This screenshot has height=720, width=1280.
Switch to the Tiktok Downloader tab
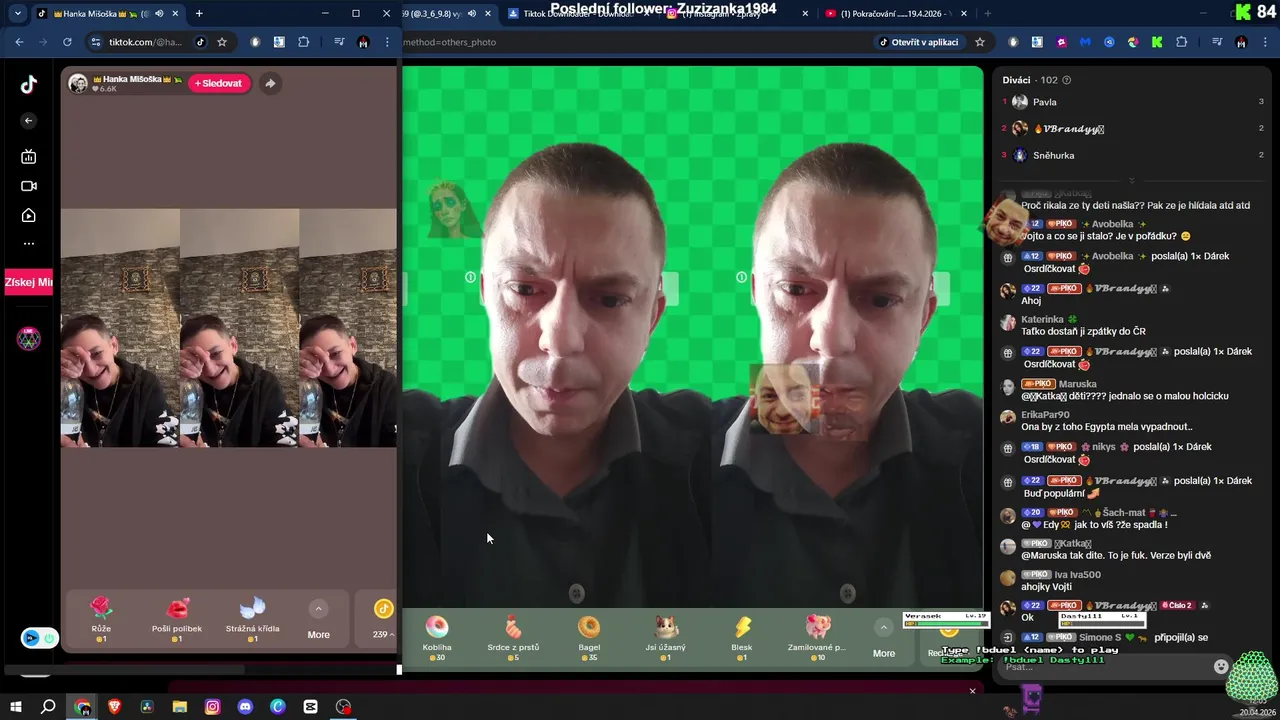[x=575, y=14]
